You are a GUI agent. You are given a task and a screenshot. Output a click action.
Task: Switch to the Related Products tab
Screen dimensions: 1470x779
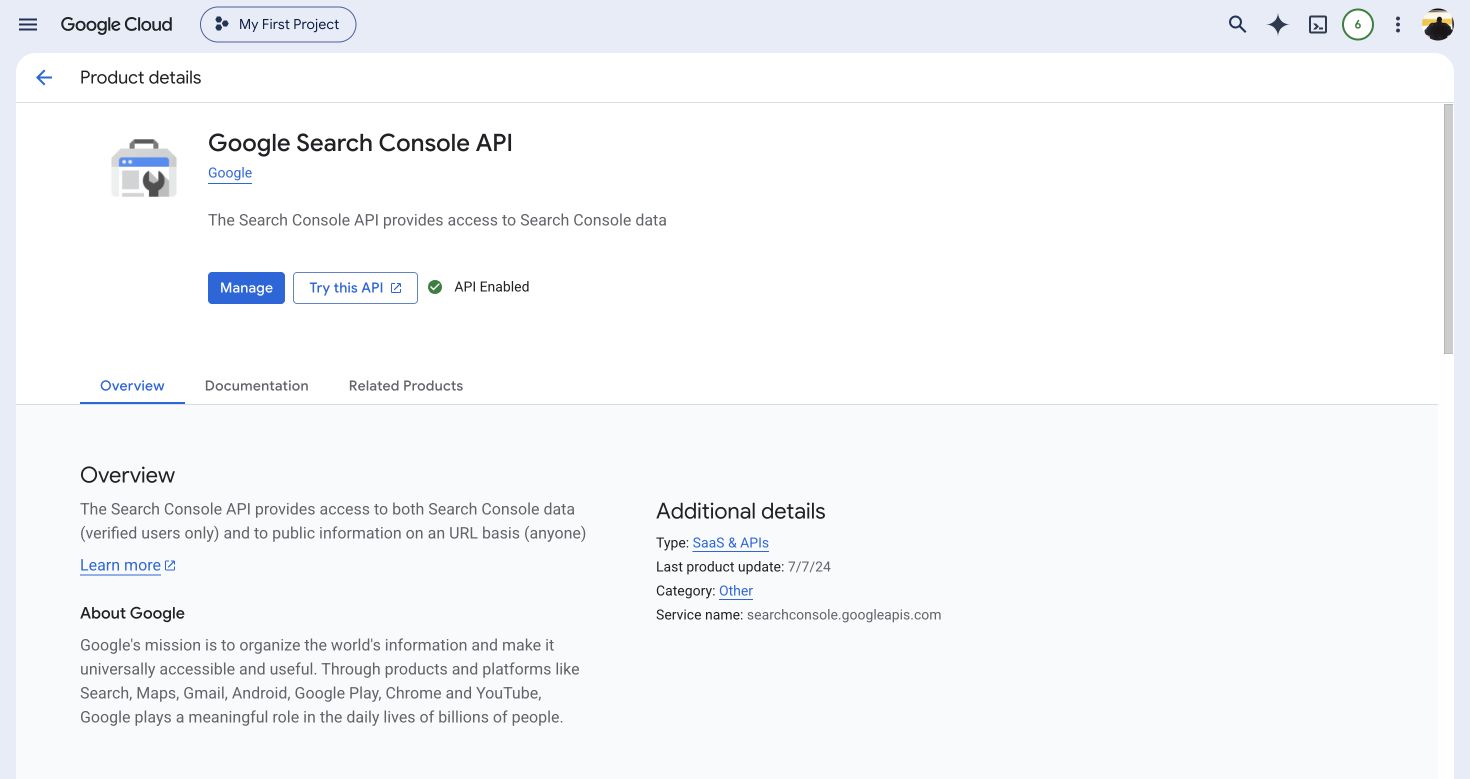click(x=406, y=386)
